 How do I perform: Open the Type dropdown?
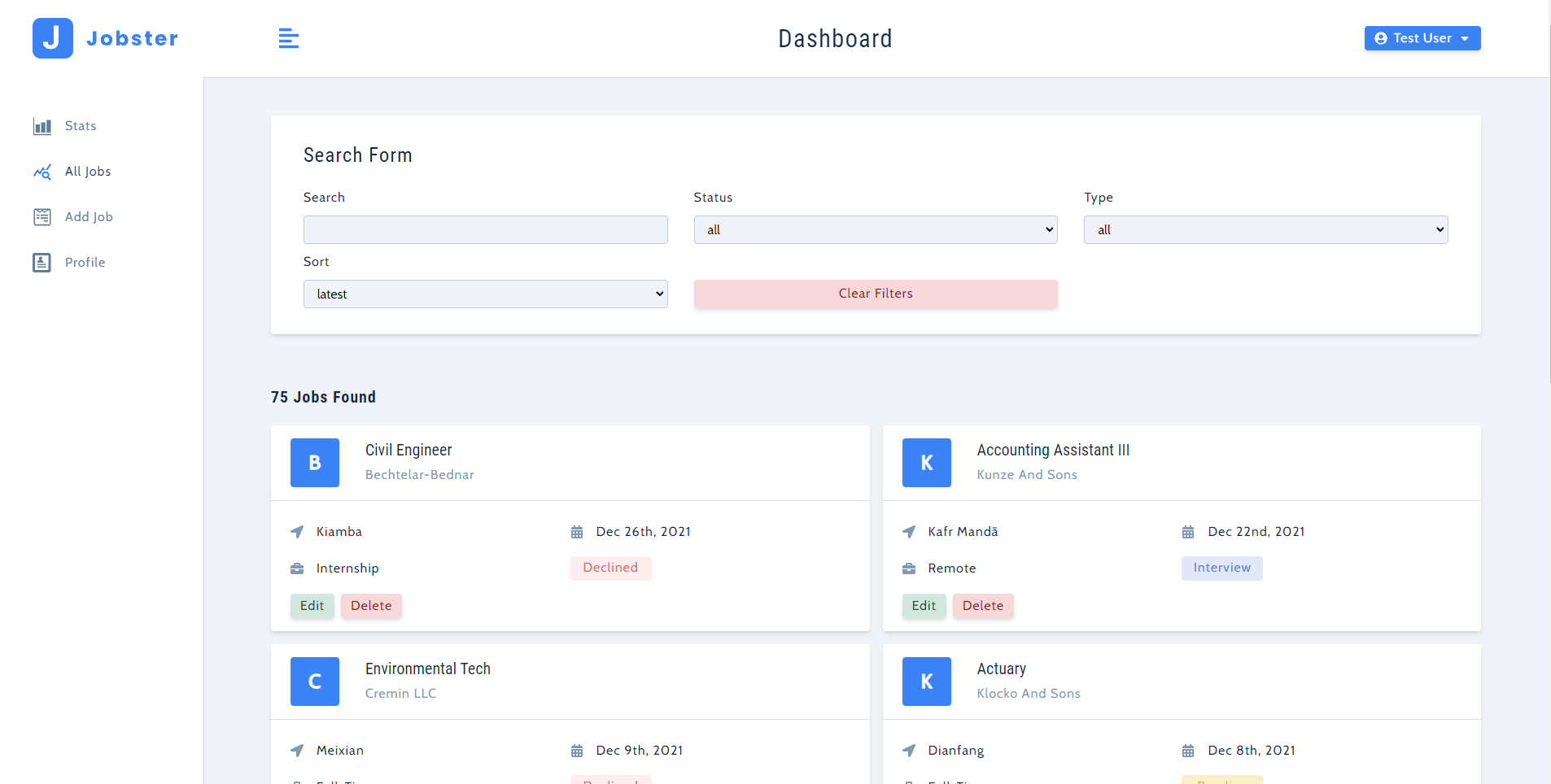click(1265, 230)
